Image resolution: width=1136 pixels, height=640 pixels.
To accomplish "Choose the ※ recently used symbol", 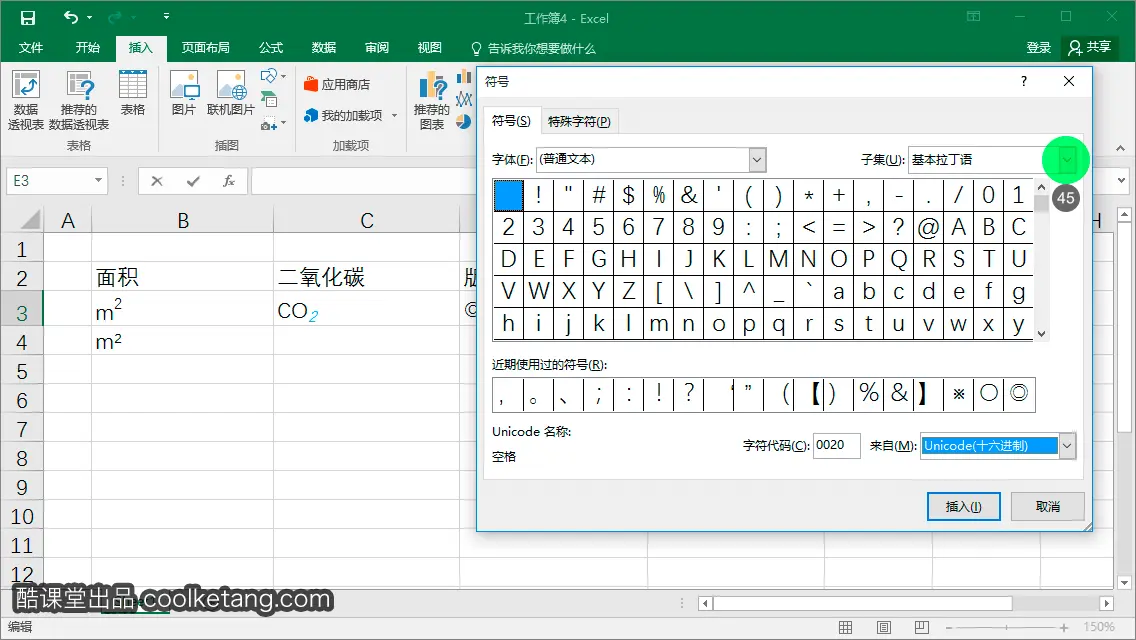I will pyautogui.click(x=958, y=394).
